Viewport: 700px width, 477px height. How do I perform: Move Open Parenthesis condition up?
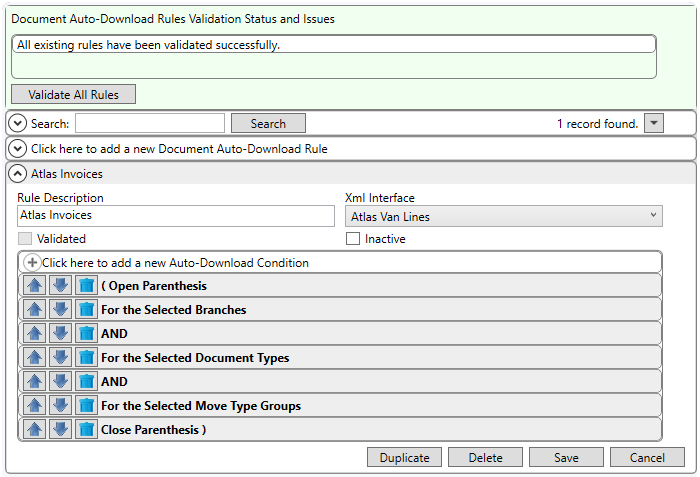click(34, 285)
